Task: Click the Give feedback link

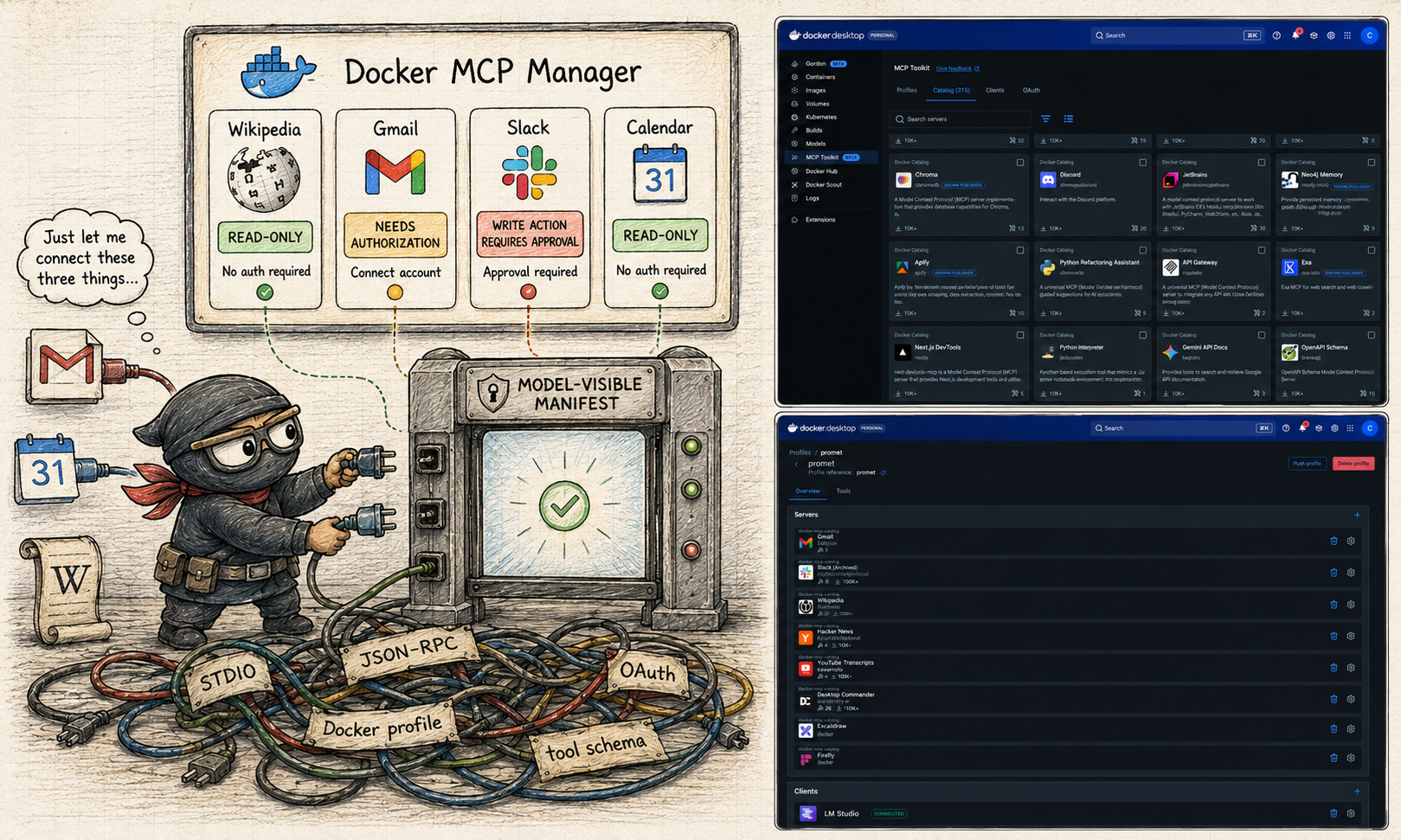Action: click(x=957, y=68)
